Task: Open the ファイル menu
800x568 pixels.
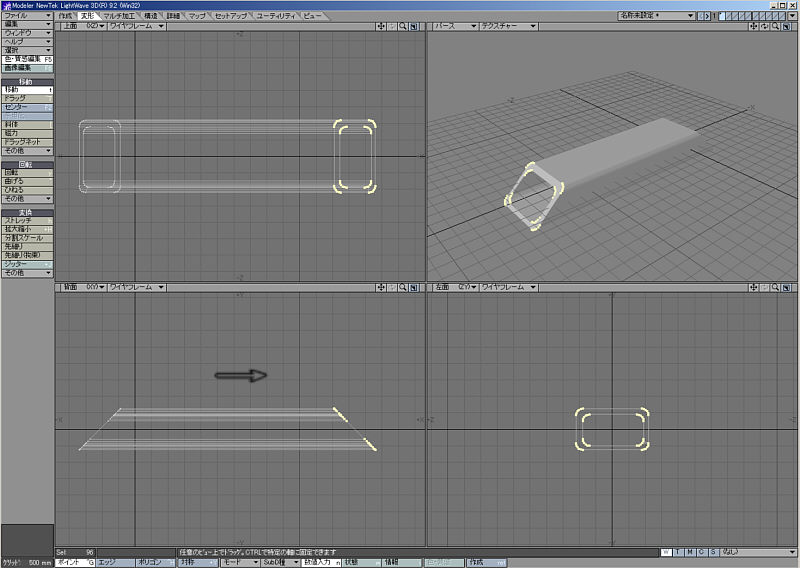Action: pos(27,16)
